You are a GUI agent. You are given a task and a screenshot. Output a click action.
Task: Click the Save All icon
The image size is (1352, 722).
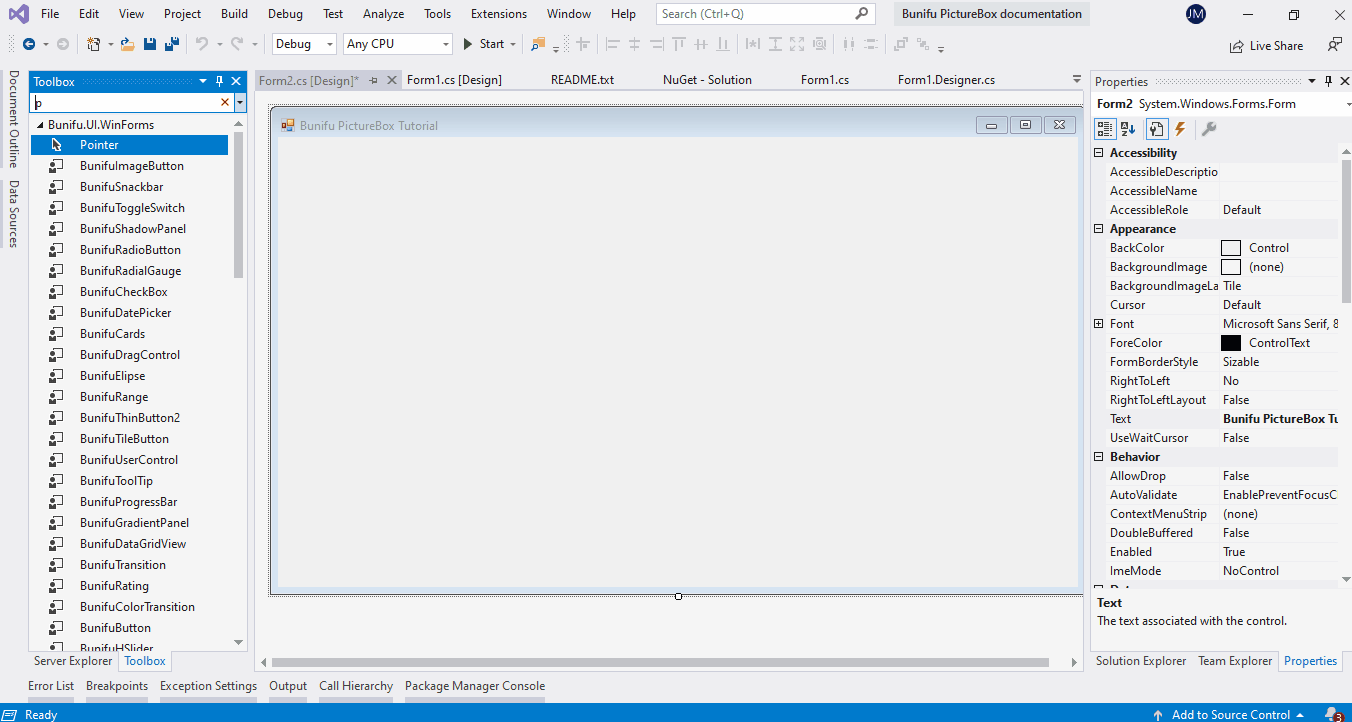tap(172, 44)
